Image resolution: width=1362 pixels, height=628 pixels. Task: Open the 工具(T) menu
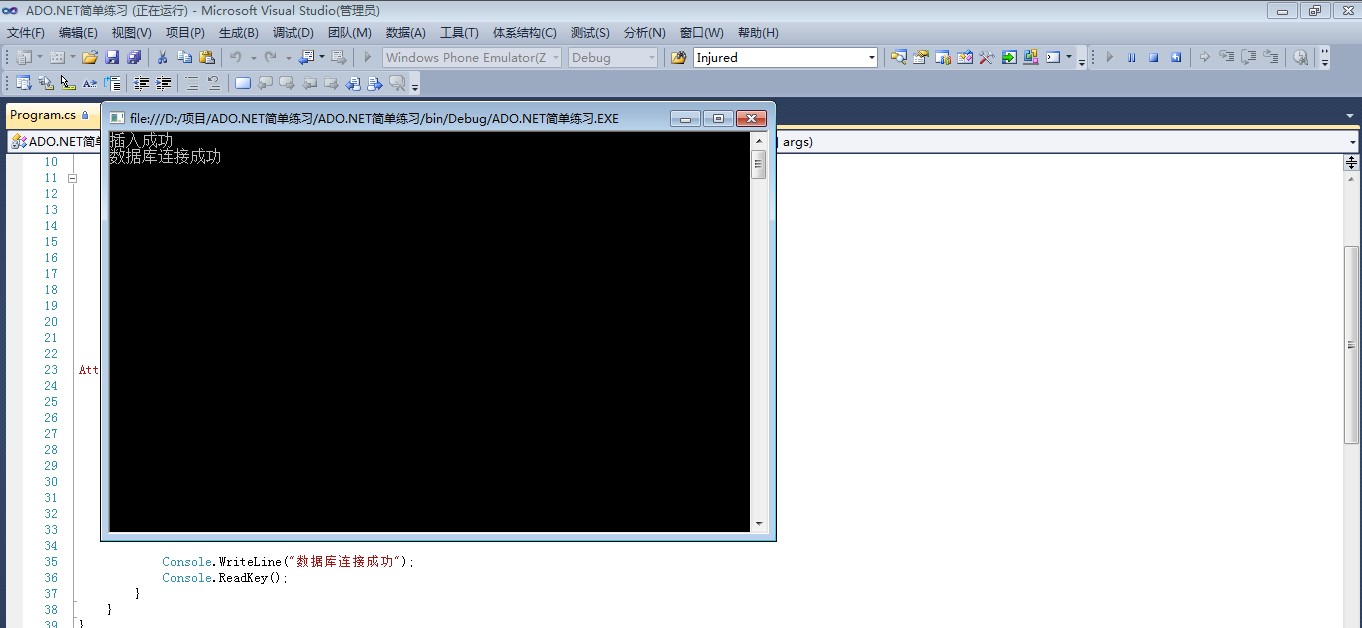click(459, 33)
